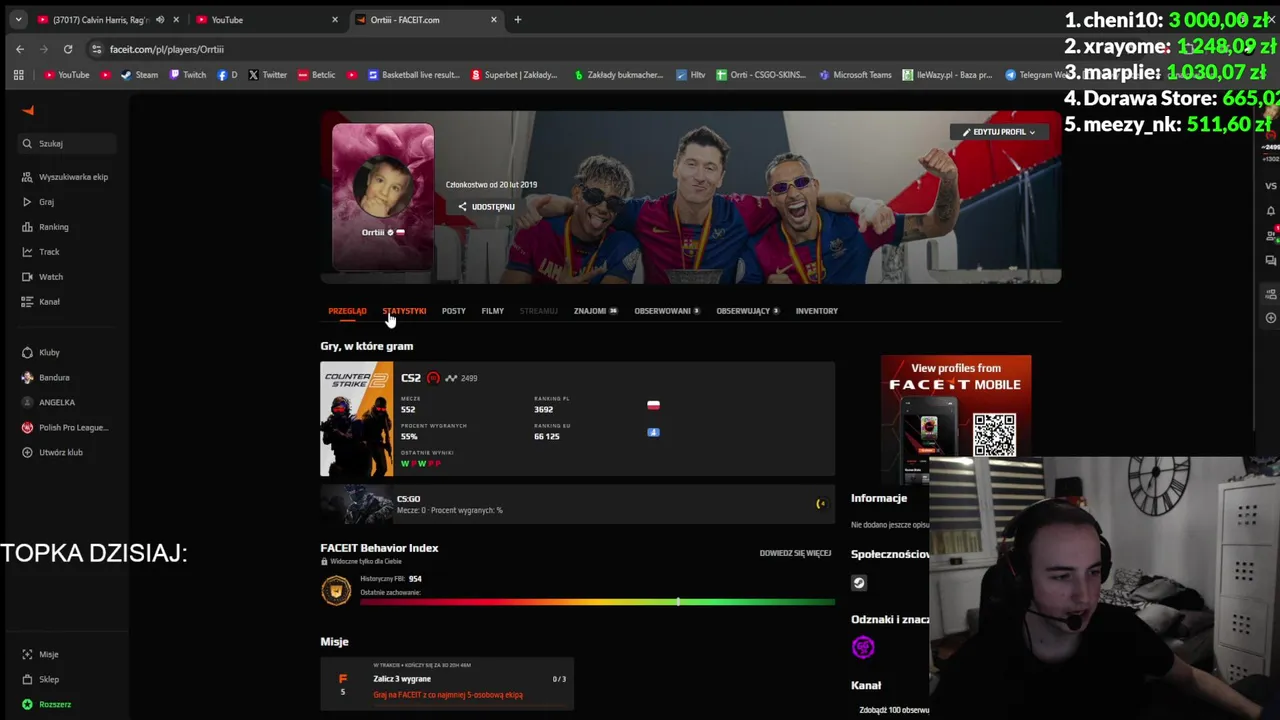The image size is (1280, 720).
Task: Open the tab search dropdown arrow
Action: [18, 20]
